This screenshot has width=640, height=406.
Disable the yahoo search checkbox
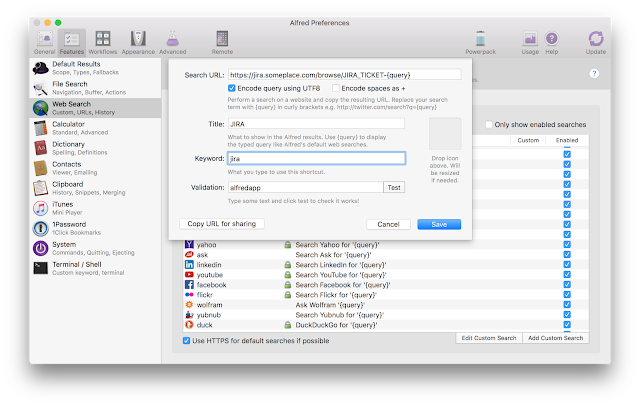pos(567,244)
